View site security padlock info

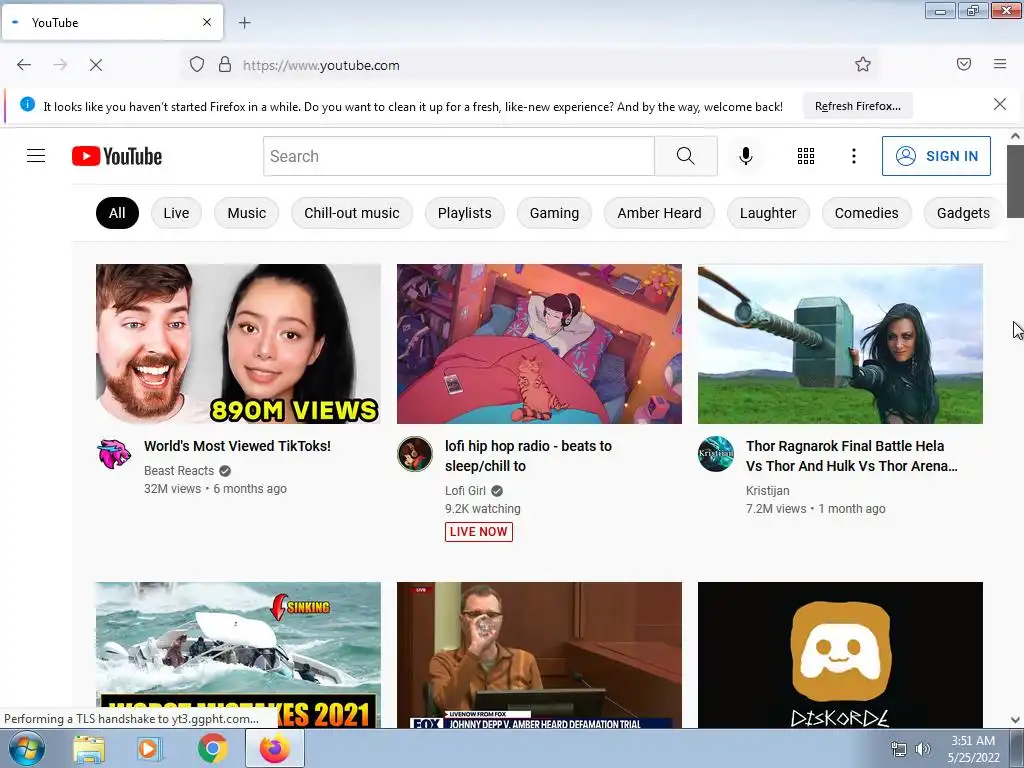tap(225, 64)
